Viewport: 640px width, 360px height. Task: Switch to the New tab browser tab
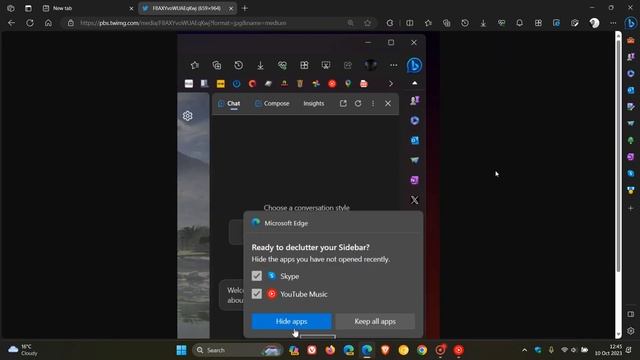[88, 8]
